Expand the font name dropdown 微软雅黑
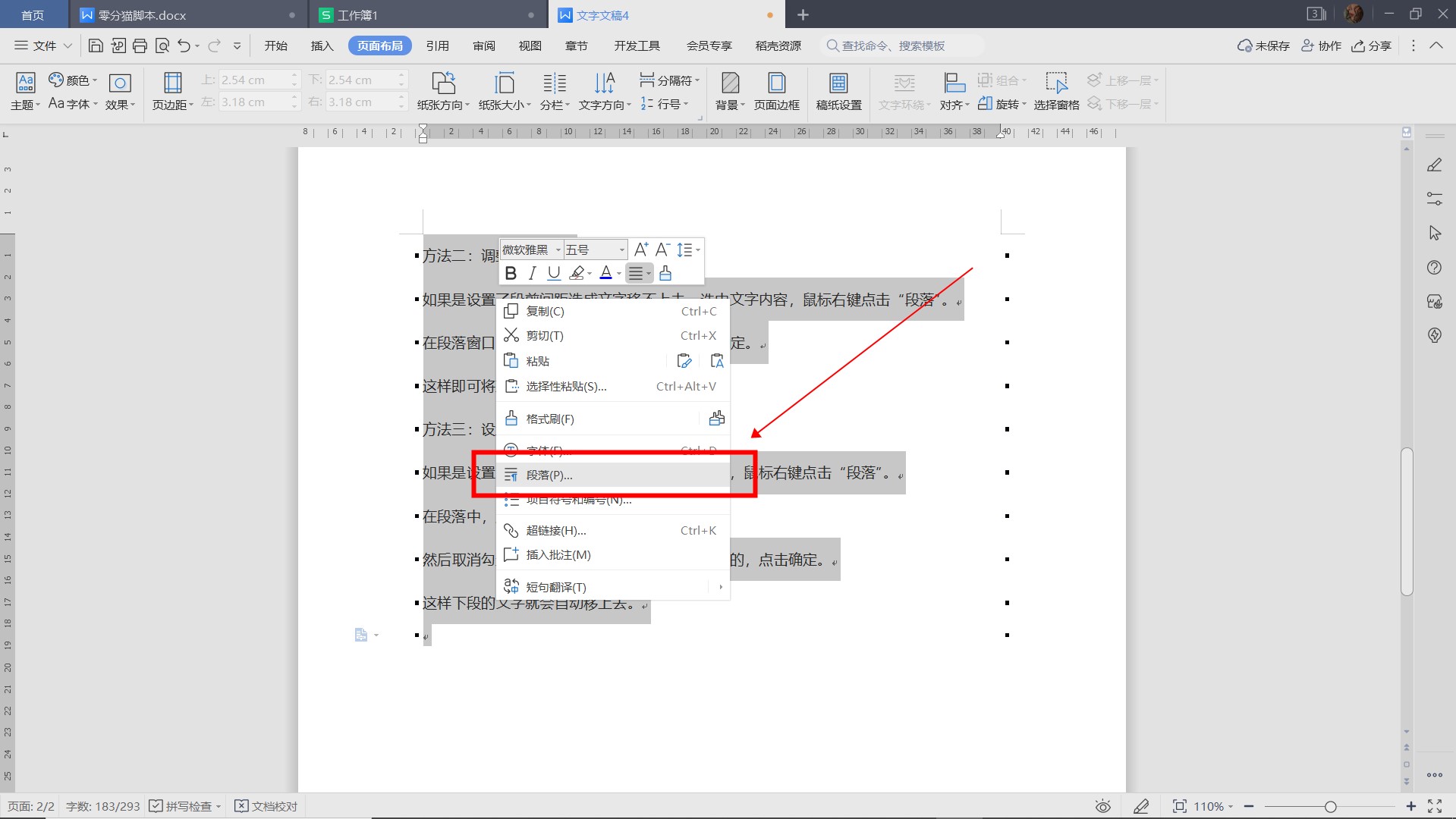 pos(558,250)
